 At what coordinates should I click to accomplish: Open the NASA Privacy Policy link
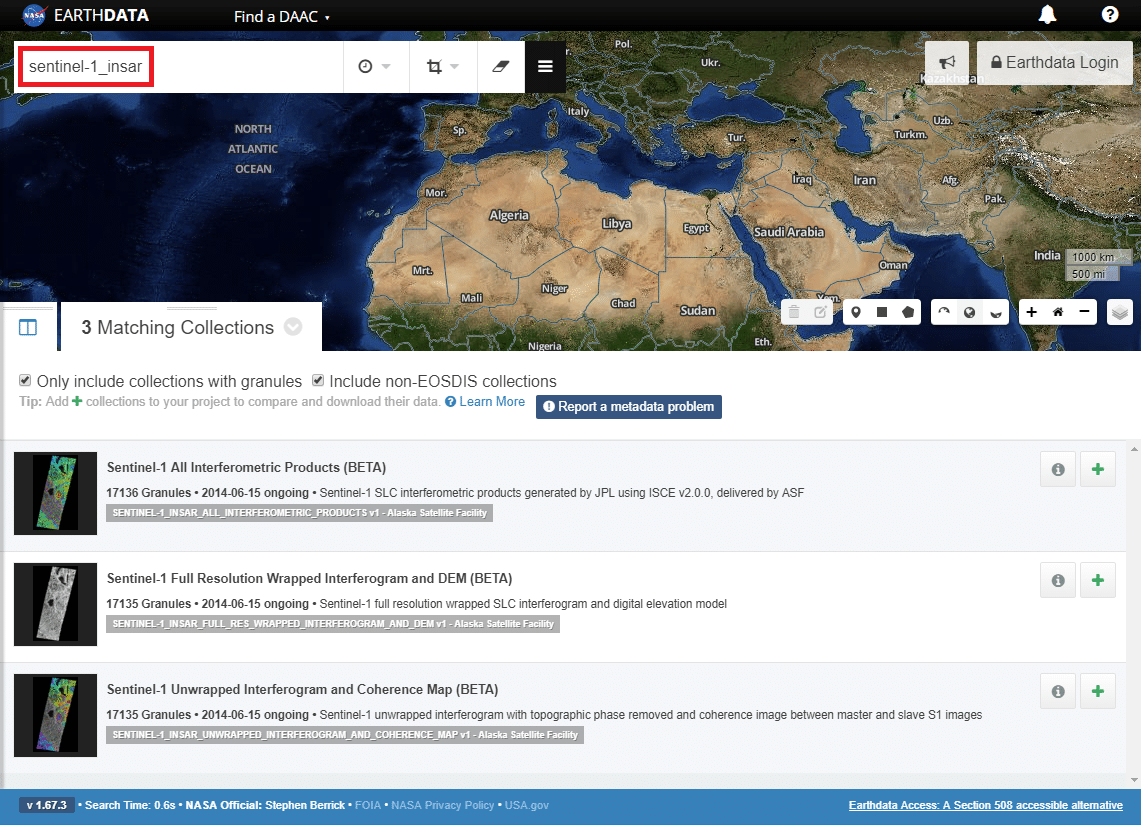coord(442,805)
